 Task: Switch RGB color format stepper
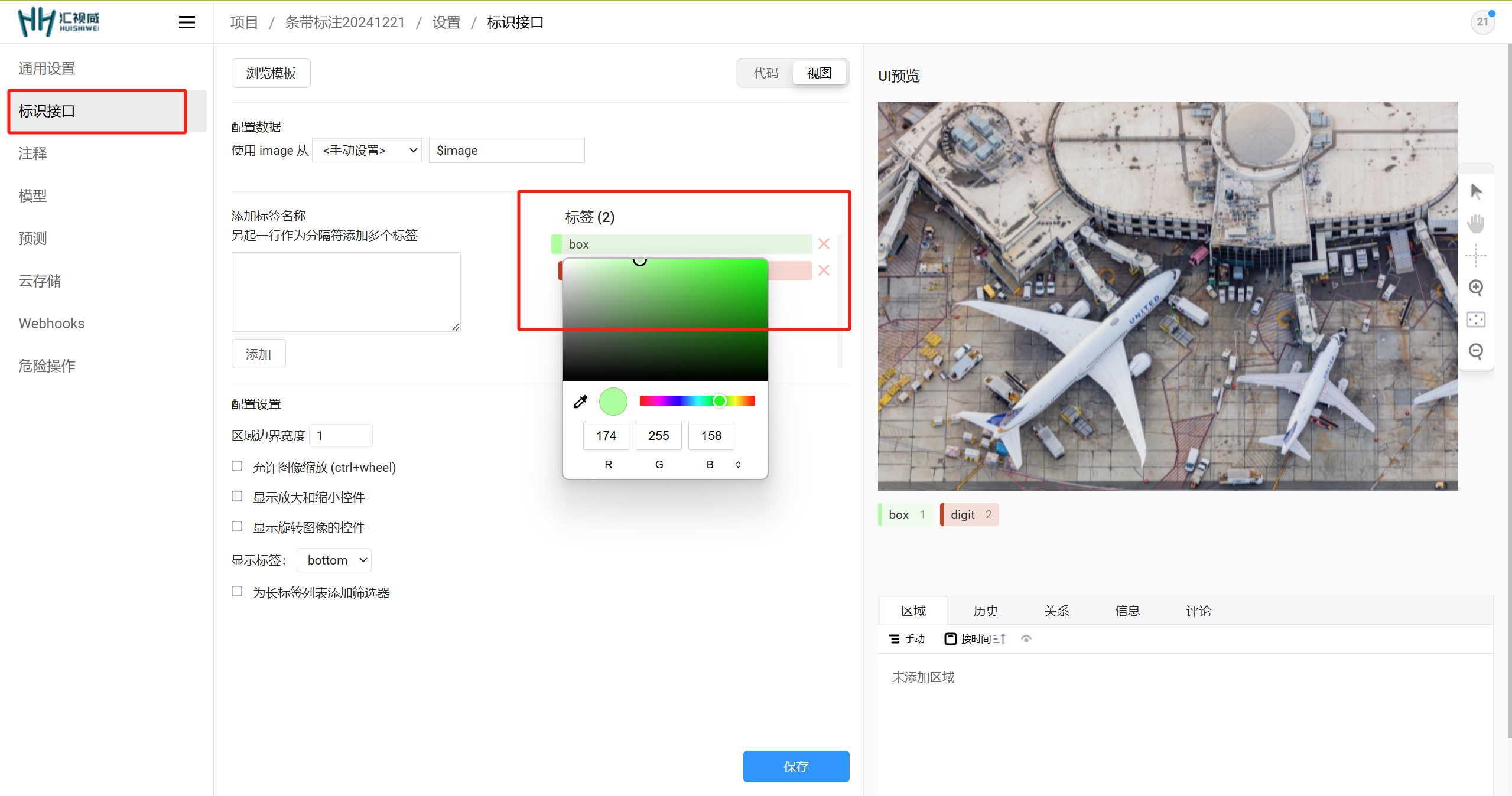738,465
